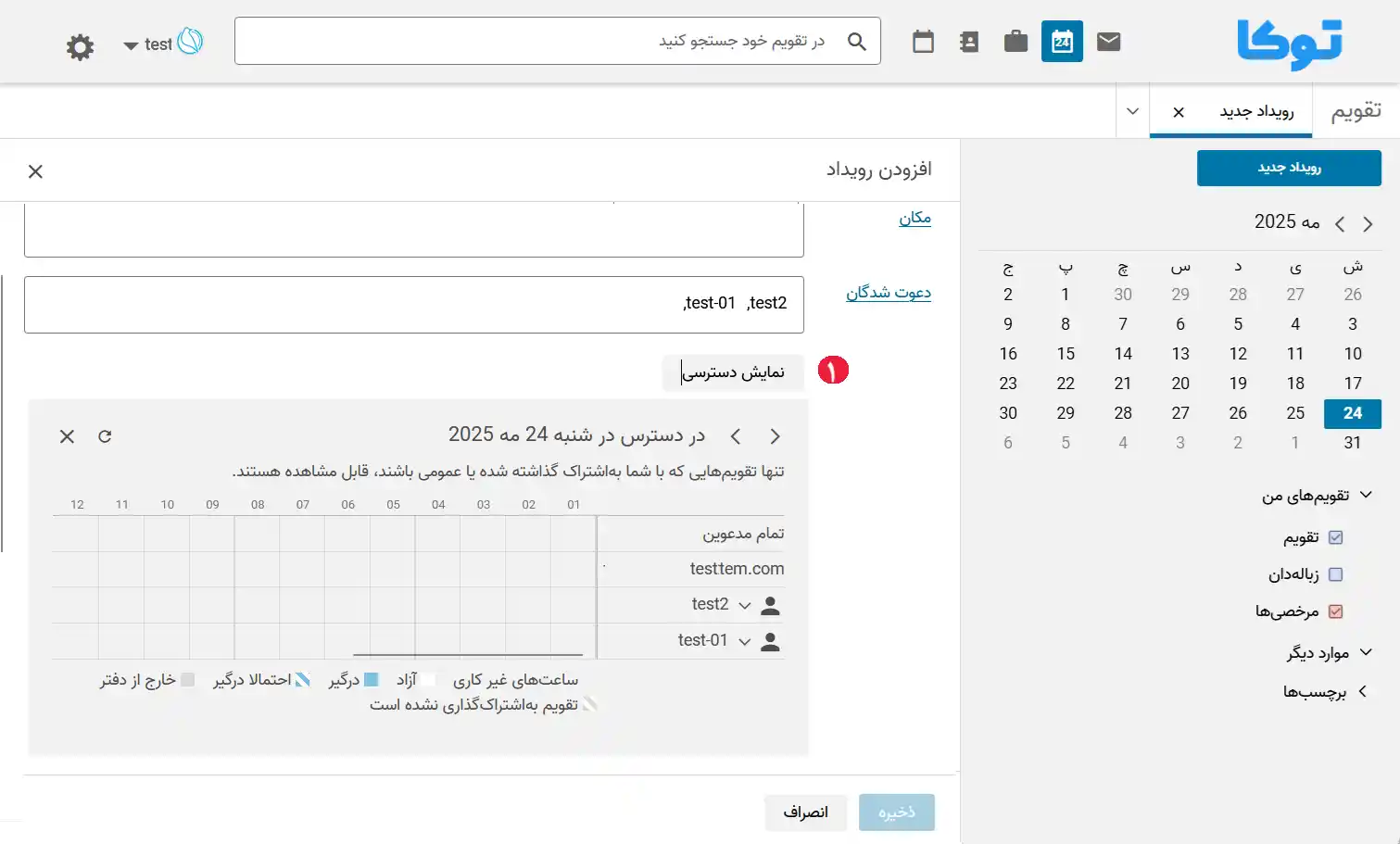Image resolution: width=1400 pixels, height=844 pixels.
Task: Click the 09 hour column header
Action: pos(212,505)
